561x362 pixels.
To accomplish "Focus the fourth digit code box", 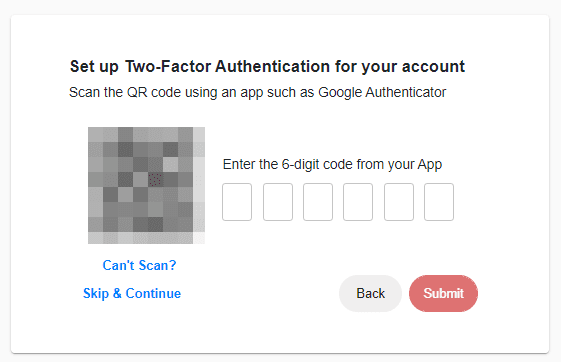I will click(x=358, y=202).
